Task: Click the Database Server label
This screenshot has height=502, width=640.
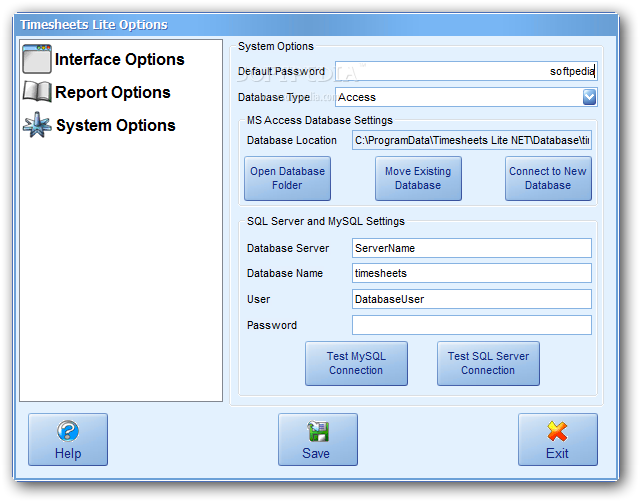Action: [288, 248]
